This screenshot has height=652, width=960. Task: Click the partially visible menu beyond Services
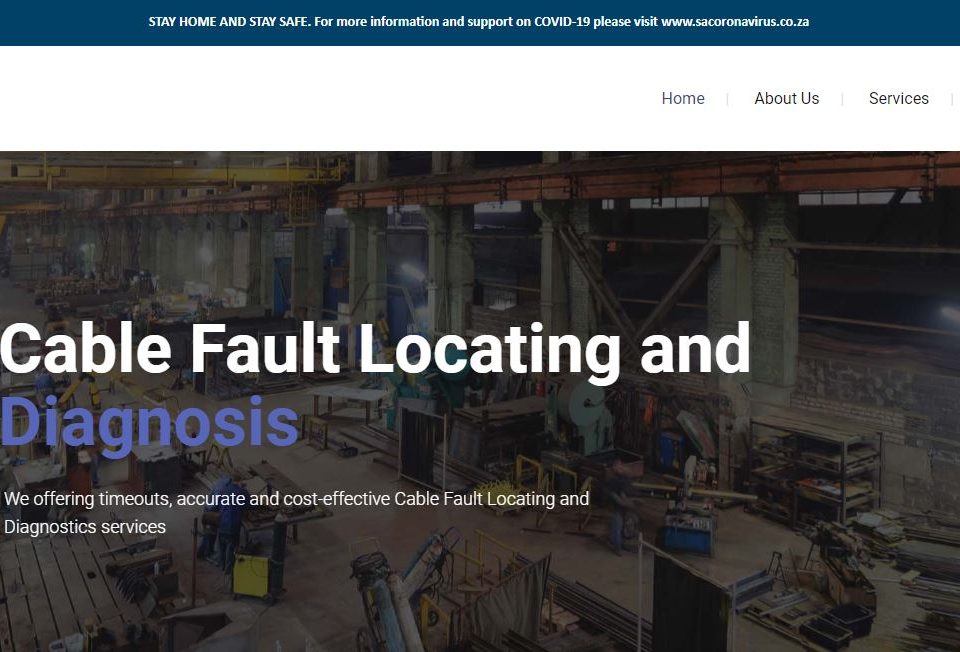click(956, 98)
